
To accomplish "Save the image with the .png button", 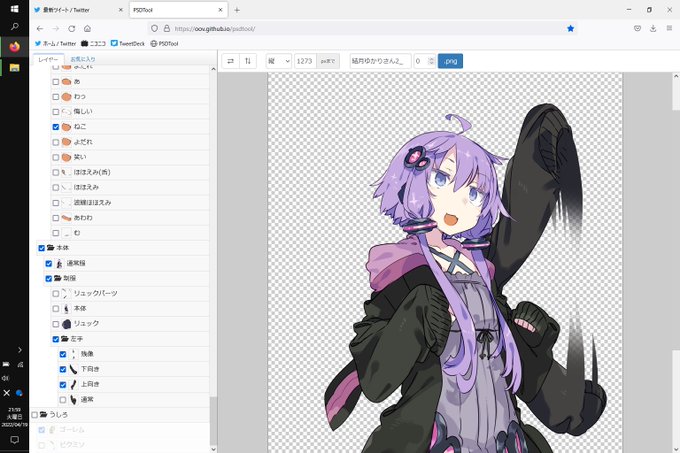I will tap(450, 61).
